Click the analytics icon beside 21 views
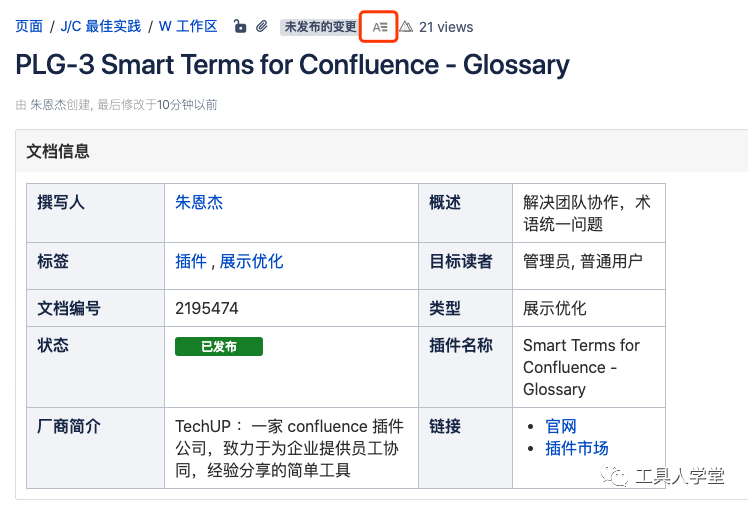The height and width of the screenshot is (508, 748). (406, 27)
